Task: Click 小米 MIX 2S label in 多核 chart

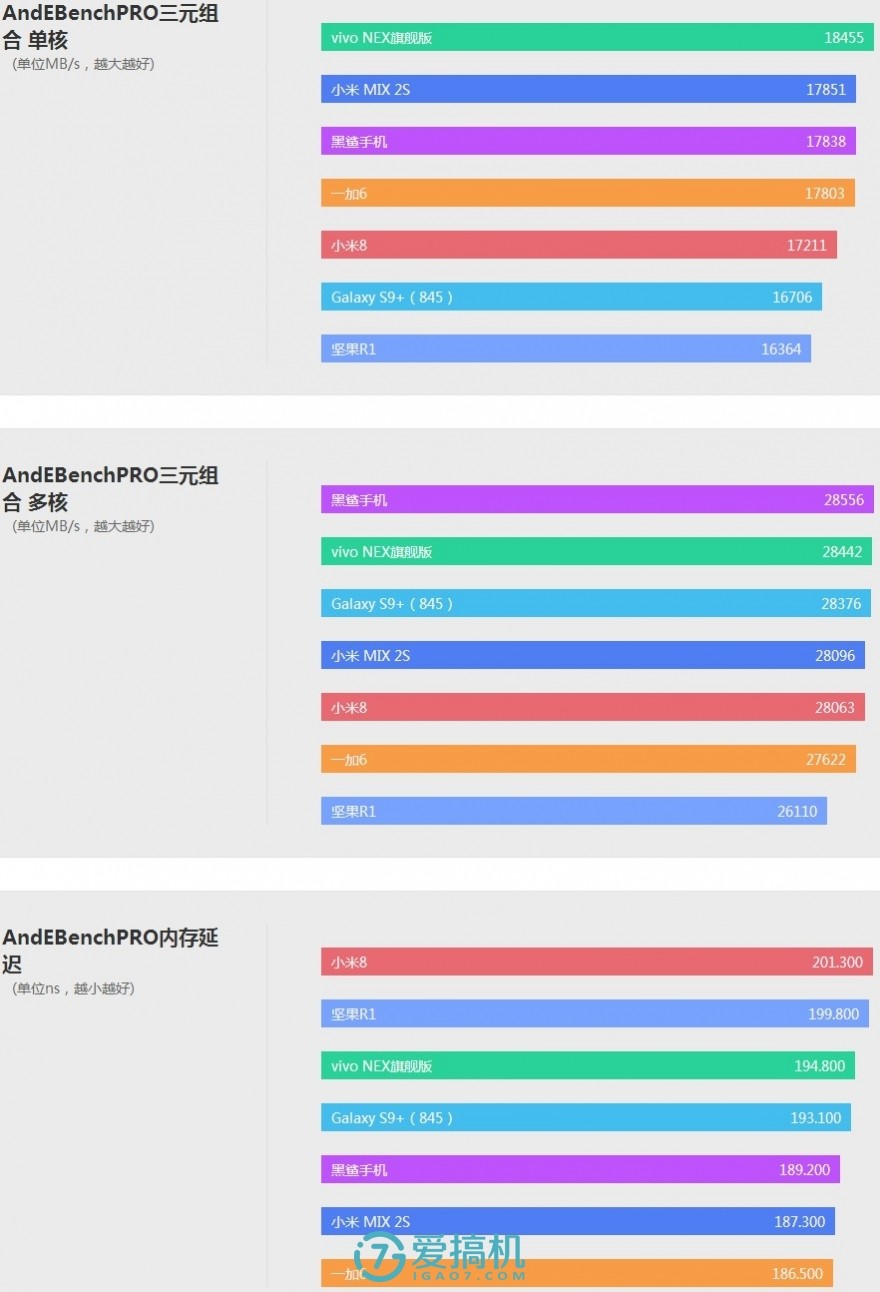Action: 370,656
